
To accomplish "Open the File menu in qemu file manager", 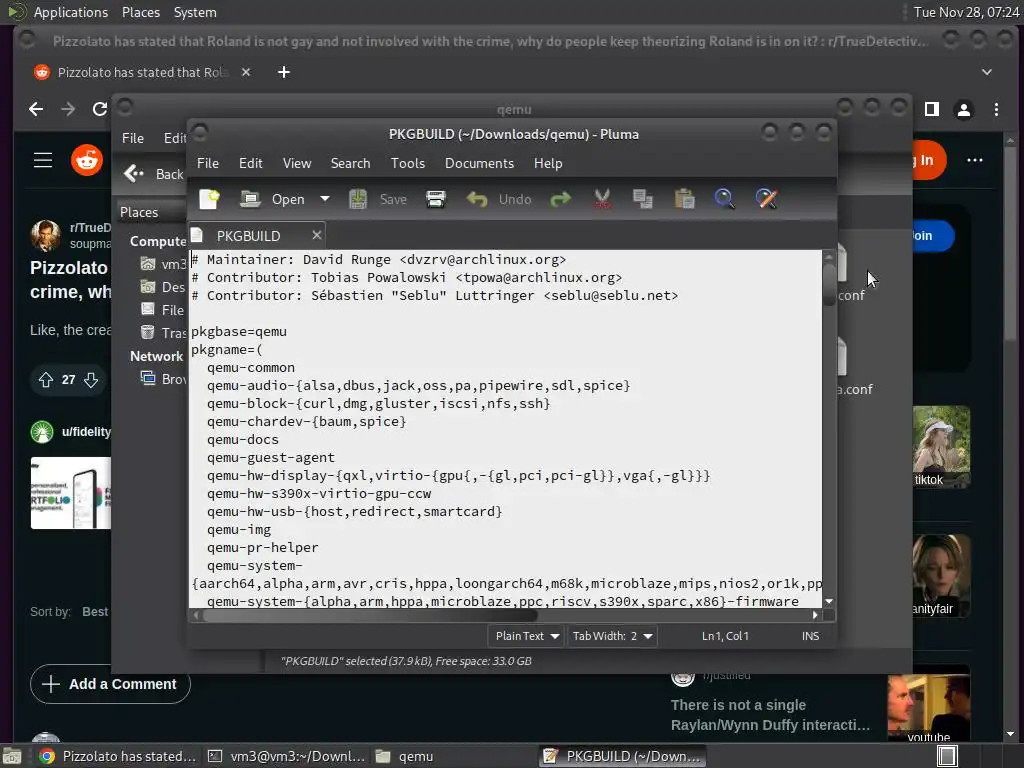I will 133,138.
